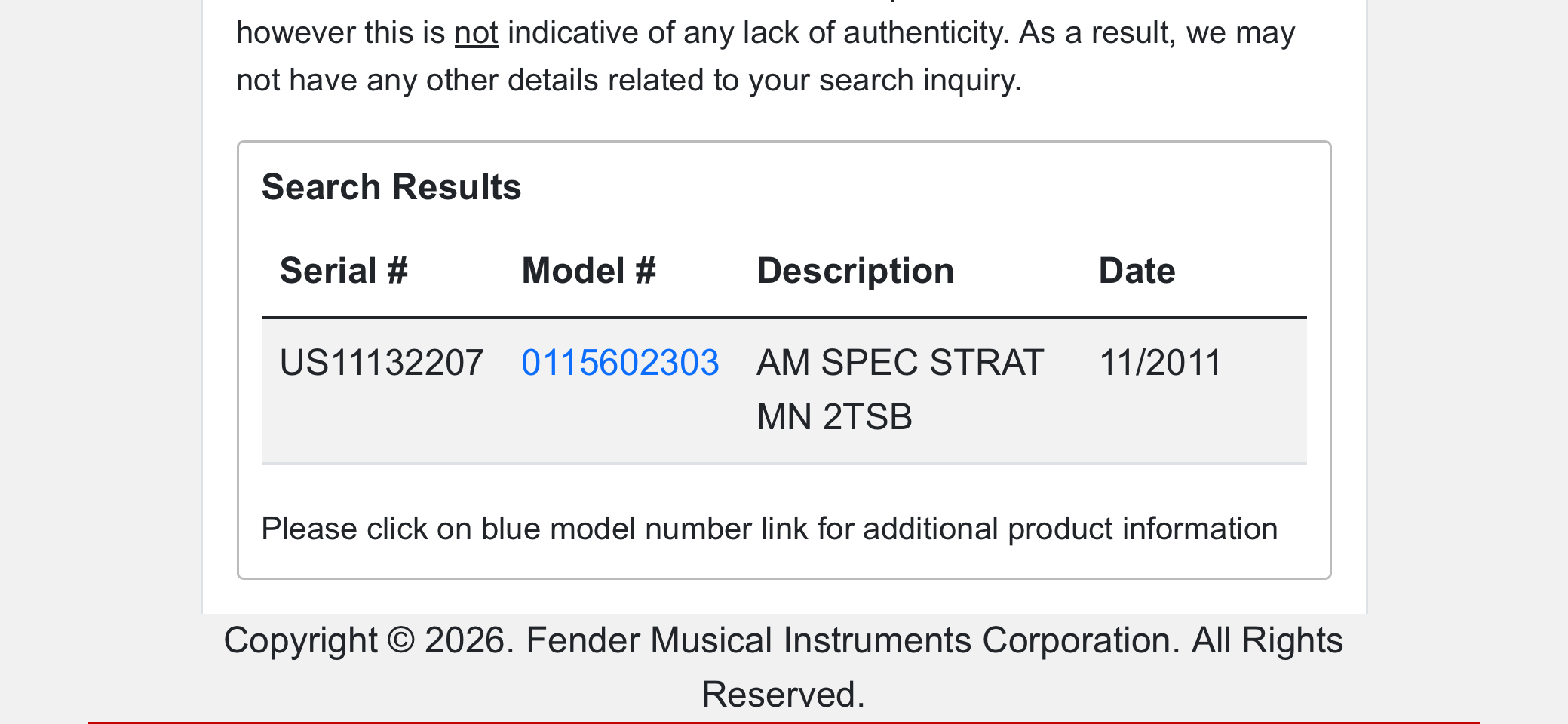Select serial number US11132207 cell
This screenshot has width=1568, height=724.
click(x=381, y=363)
